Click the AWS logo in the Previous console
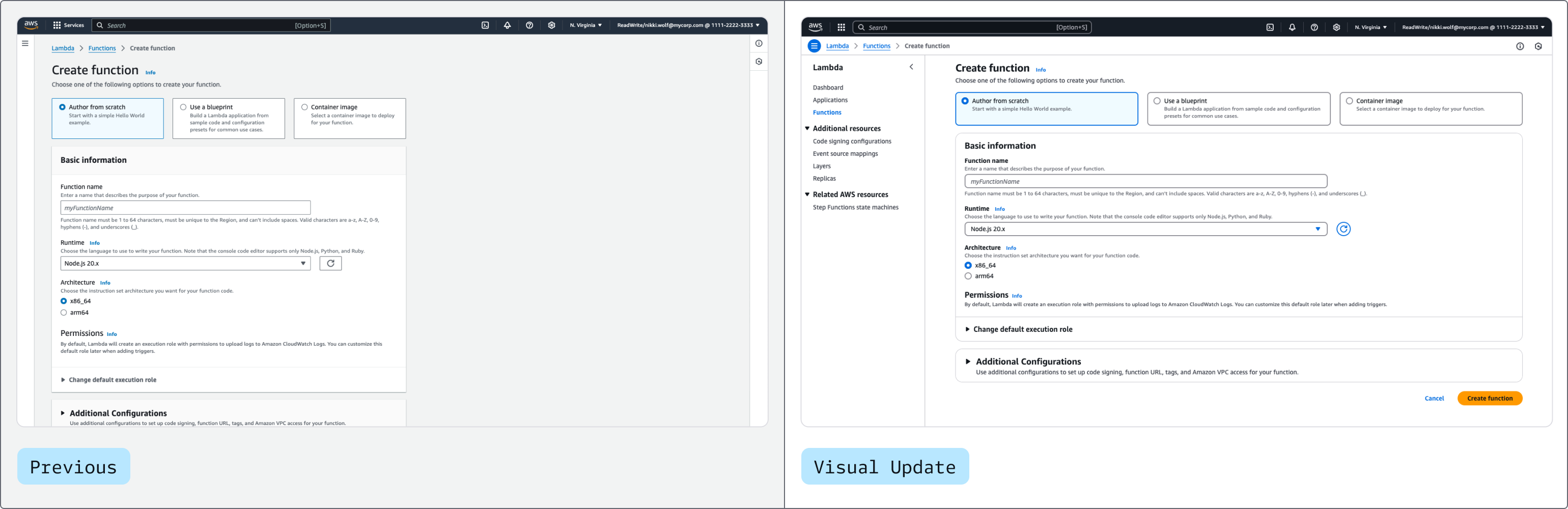 tap(31, 25)
